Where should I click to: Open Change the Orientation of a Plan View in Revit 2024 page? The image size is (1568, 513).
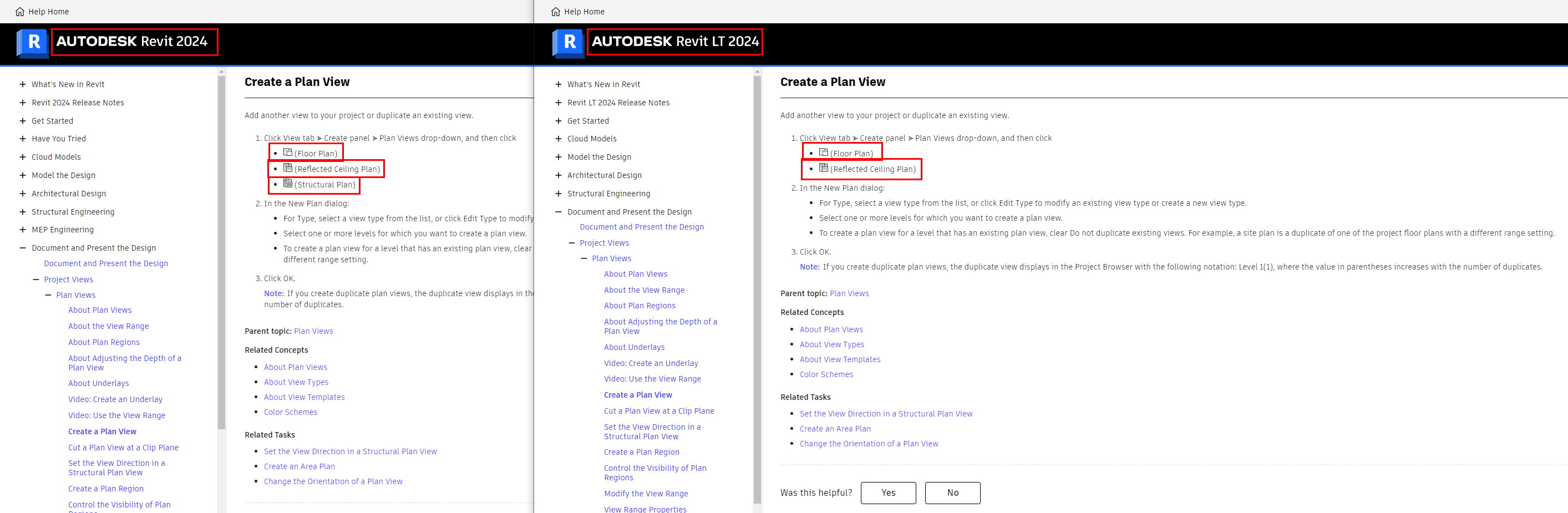click(333, 481)
